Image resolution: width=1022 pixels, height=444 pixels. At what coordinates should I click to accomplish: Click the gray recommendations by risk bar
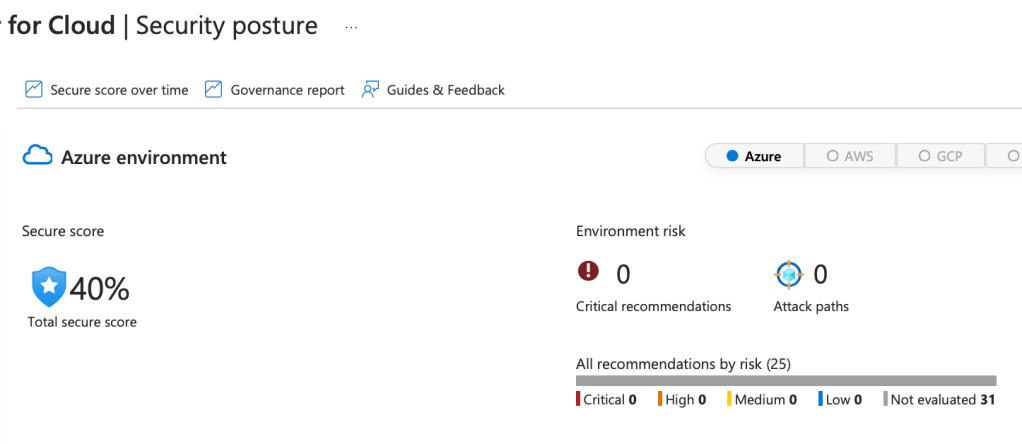786,380
